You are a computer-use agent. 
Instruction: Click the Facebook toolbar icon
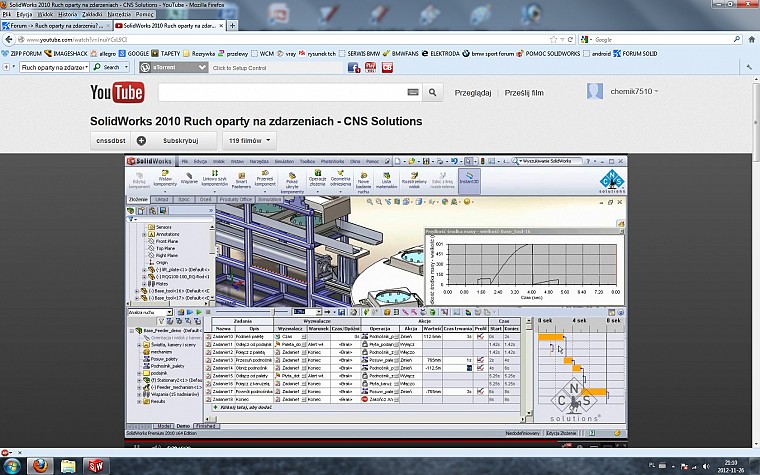coord(354,67)
